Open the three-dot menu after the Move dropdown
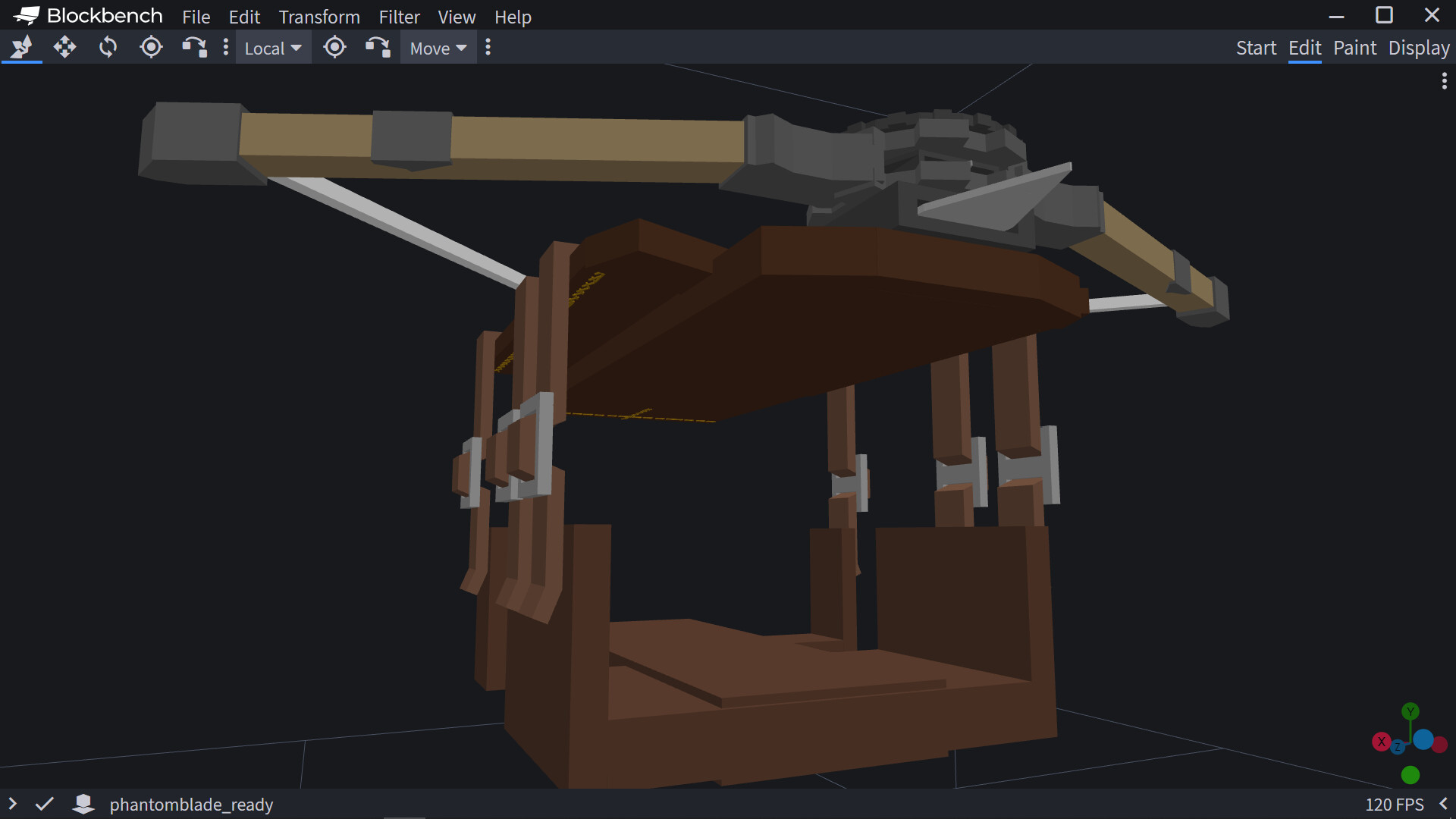 tap(488, 48)
